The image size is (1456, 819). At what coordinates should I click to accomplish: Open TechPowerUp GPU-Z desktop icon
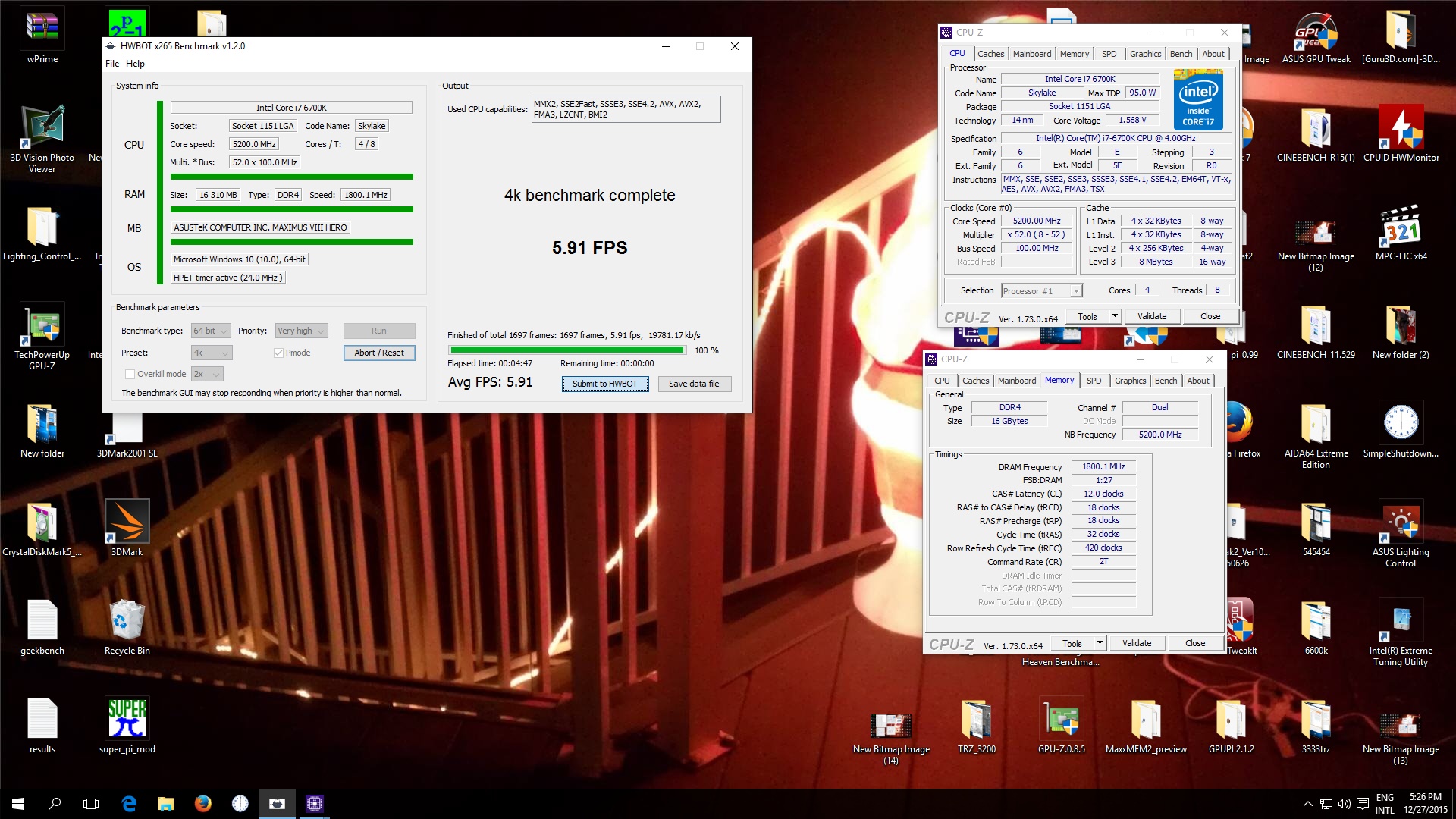(x=42, y=336)
